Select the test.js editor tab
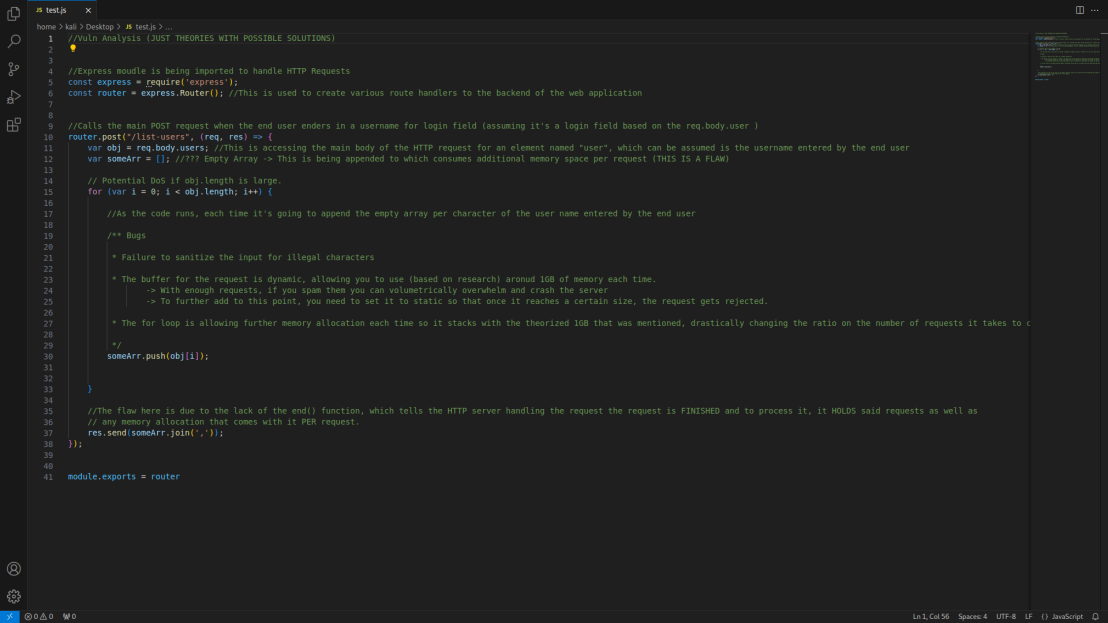 56,10
